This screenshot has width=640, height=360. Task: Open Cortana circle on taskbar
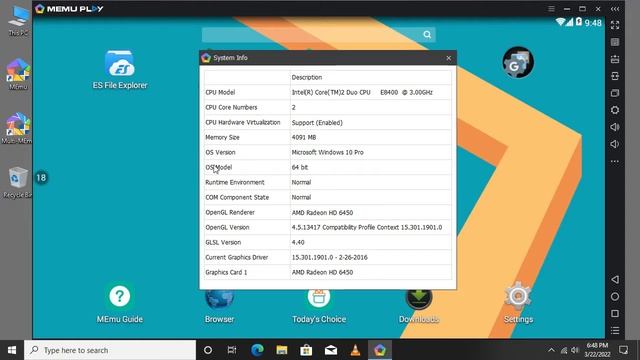click(x=208, y=350)
